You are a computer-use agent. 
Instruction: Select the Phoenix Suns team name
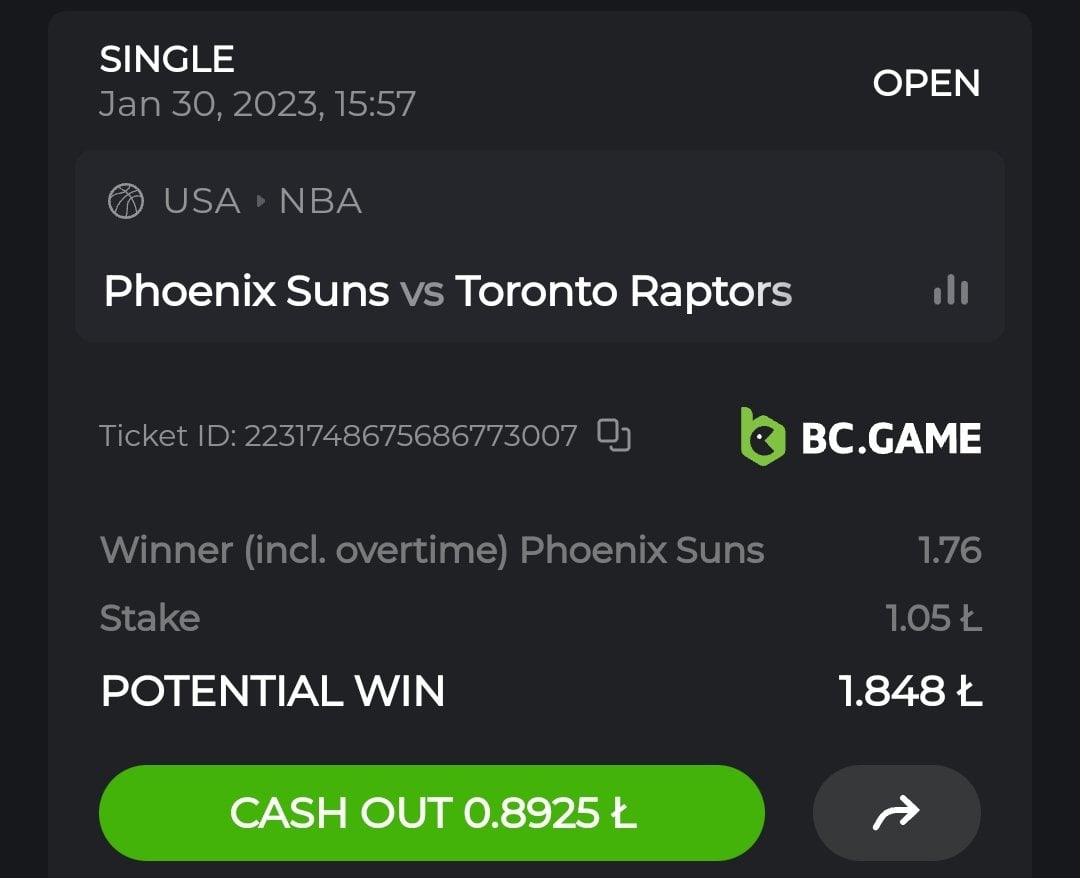pyautogui.click(x=246, y=291)
